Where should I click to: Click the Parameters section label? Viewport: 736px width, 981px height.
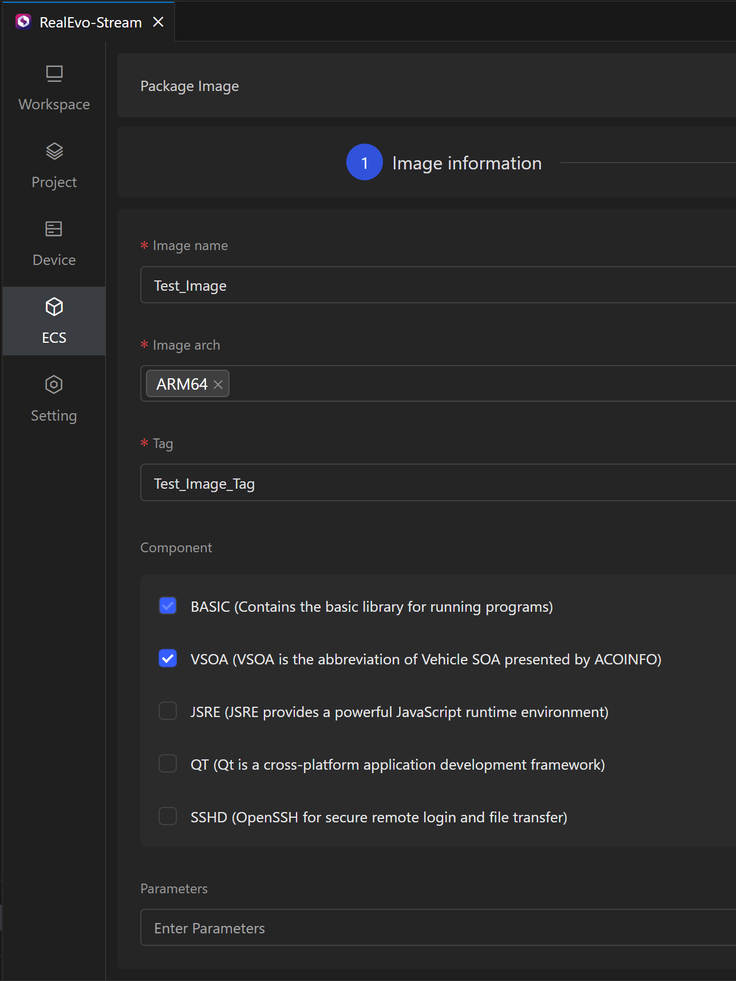tap(174, 888)
